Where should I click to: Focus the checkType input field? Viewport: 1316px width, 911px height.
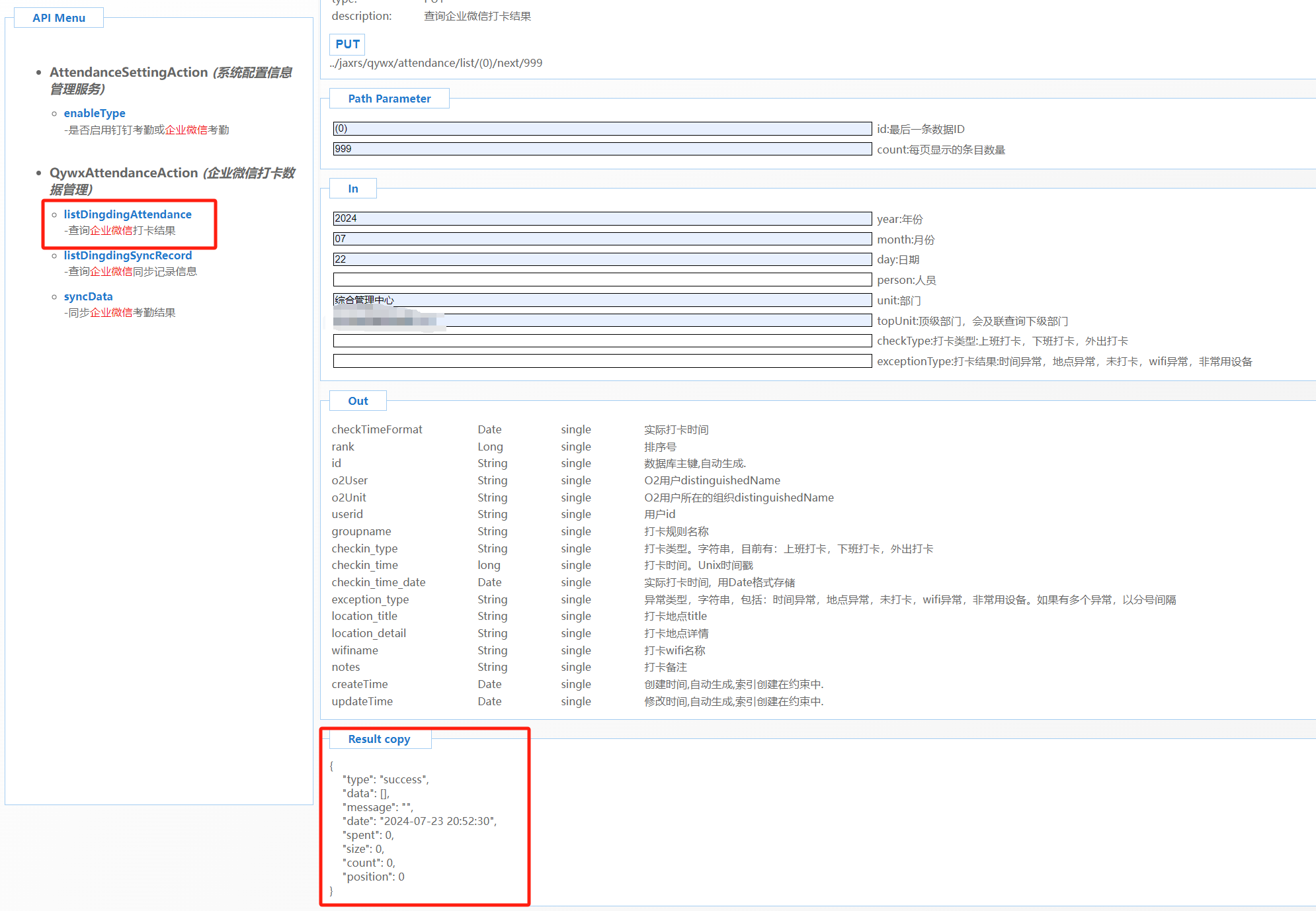coord(602,341)
